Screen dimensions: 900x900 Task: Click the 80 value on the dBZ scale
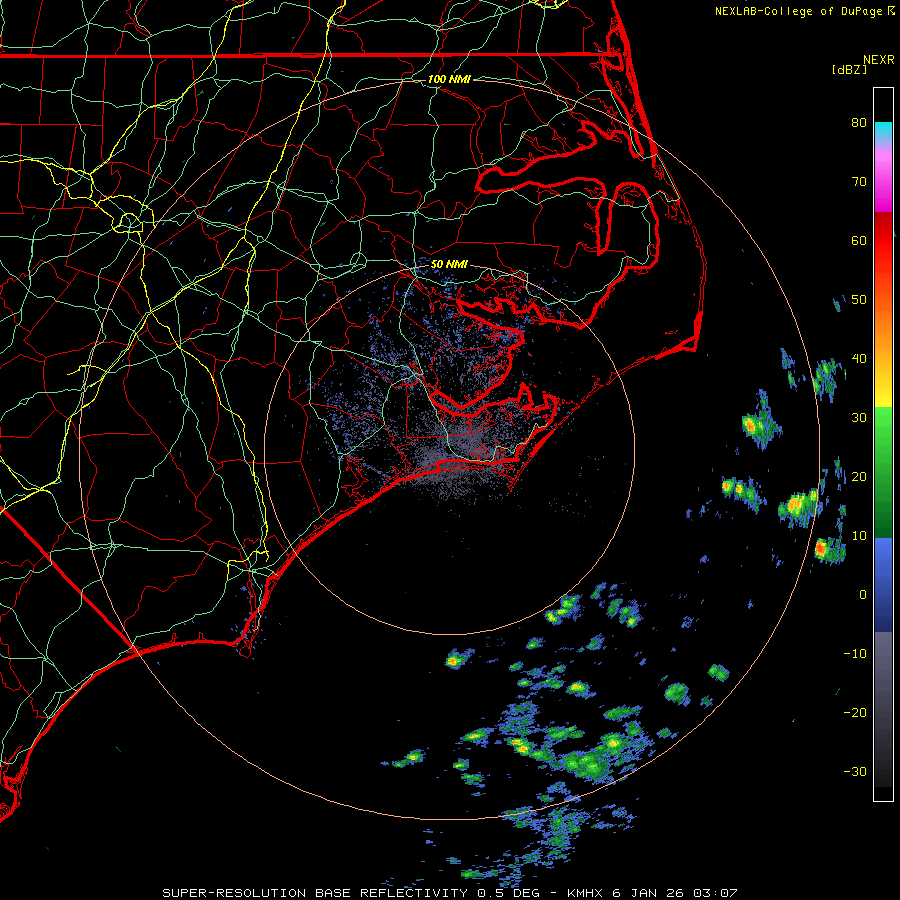[x=859, y=123]
